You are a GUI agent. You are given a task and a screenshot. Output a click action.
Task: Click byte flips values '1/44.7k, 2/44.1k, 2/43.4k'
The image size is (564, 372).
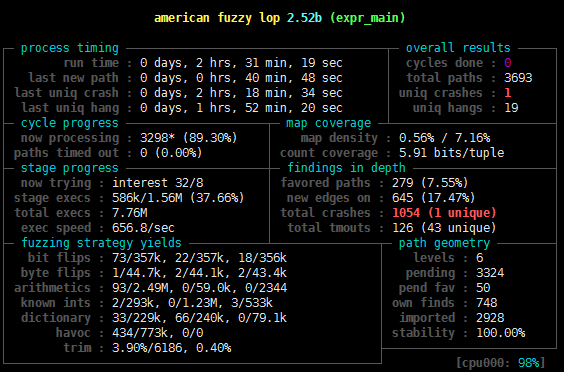(199, 273)
